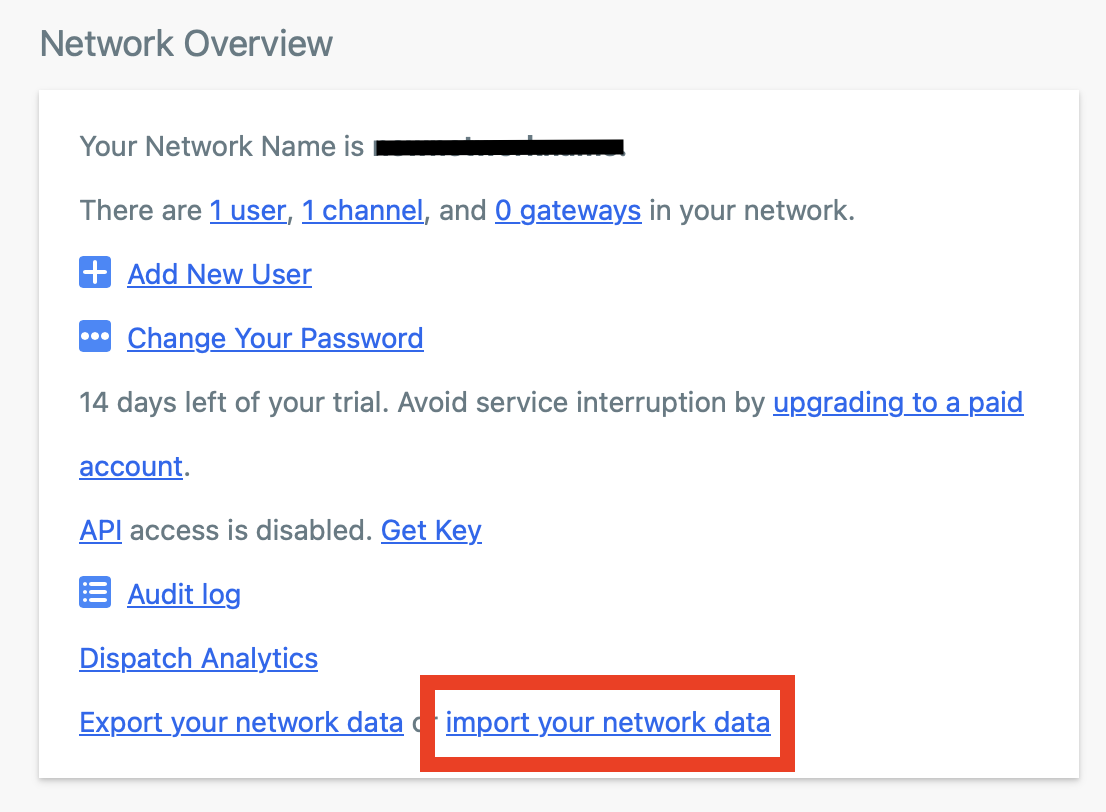The image size is (1106, 812).
Task: Click the three-dots password icon
Action: click(95, 338)
